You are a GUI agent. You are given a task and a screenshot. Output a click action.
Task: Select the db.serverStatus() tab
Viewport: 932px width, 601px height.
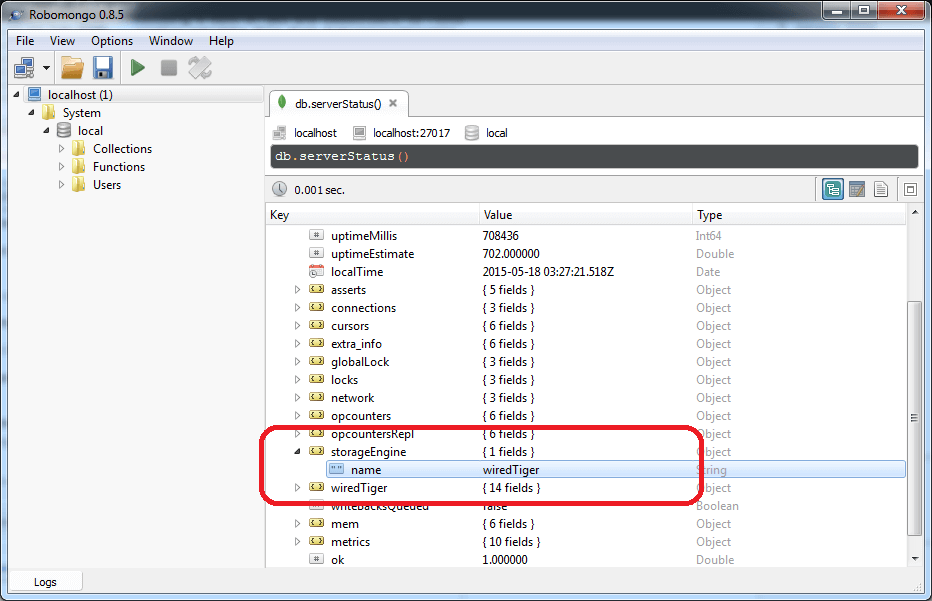click(x=338, y=103)
